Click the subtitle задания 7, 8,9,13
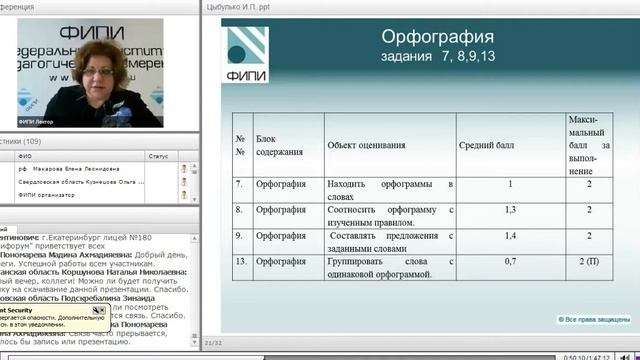Viewport: 640px width, 360px height. coord(438,56)
